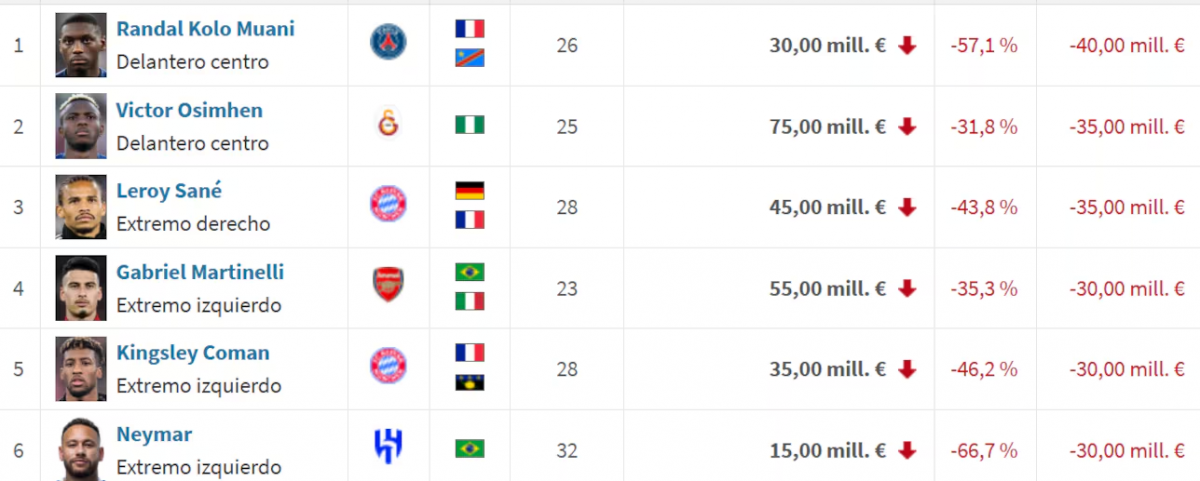Click Gabriel Martinelli's Italy flag icon
The image size is (1200, 481).
[x=469, y=301]
